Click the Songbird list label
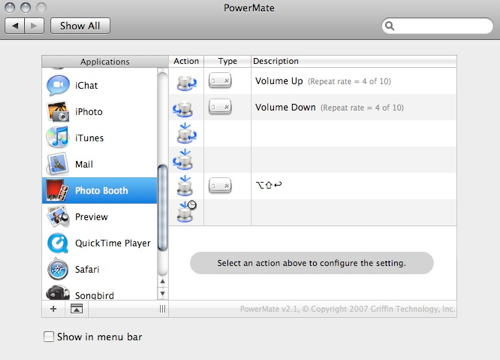Screen dimensions: 500x360 coord(95,295)
